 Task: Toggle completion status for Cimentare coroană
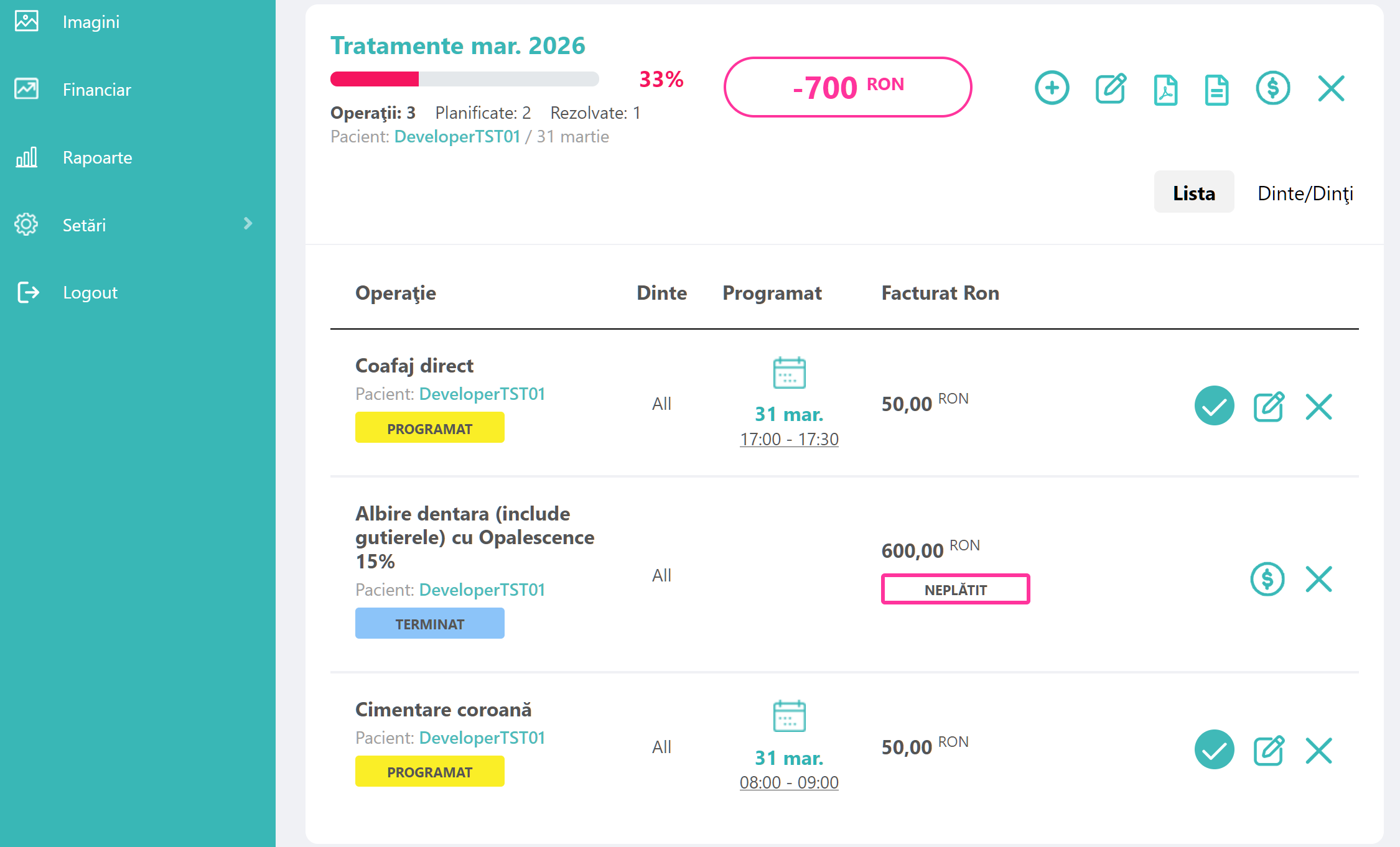1214,749
